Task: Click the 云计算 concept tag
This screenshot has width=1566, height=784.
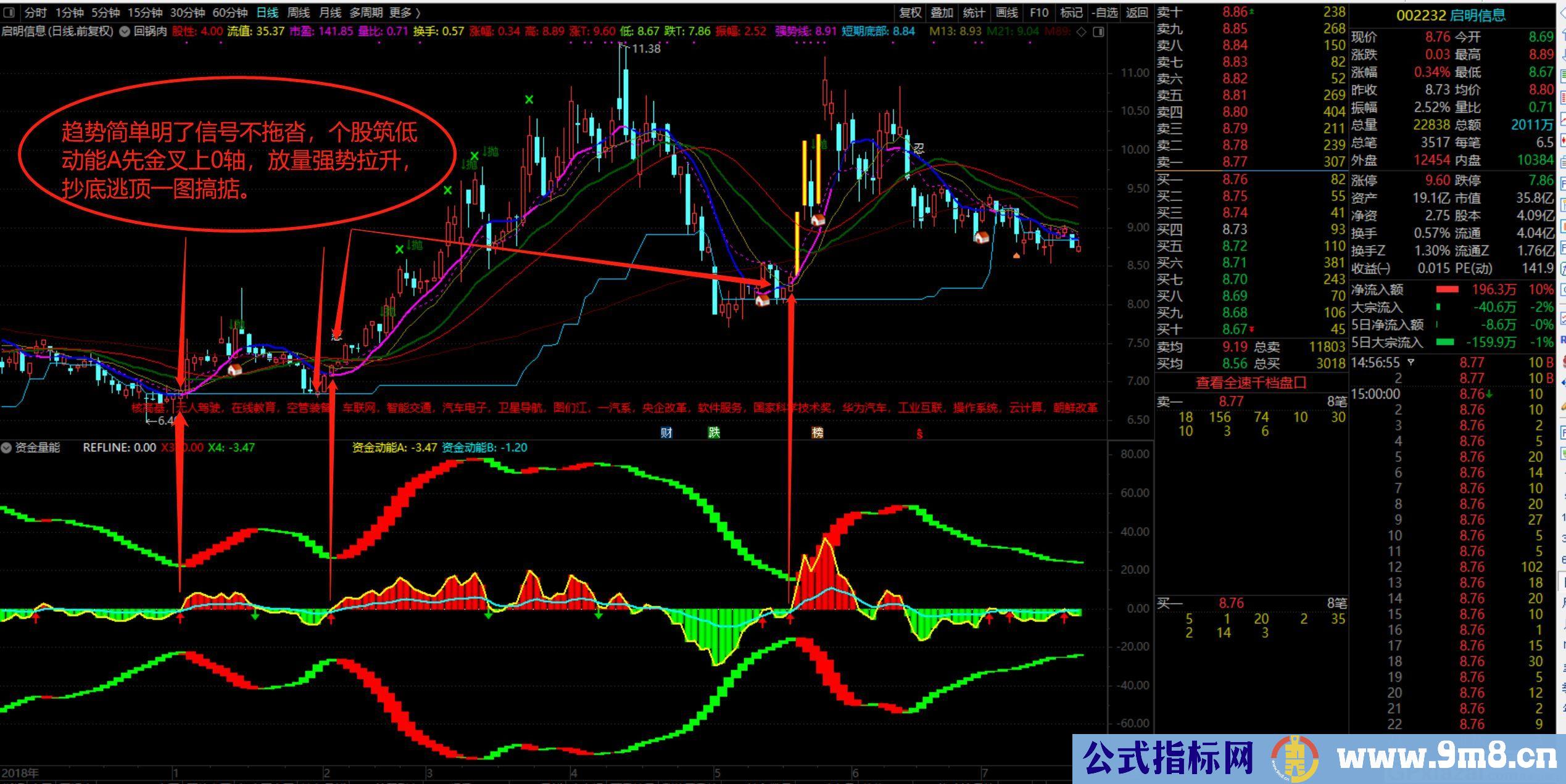Action: [1026, 408]
